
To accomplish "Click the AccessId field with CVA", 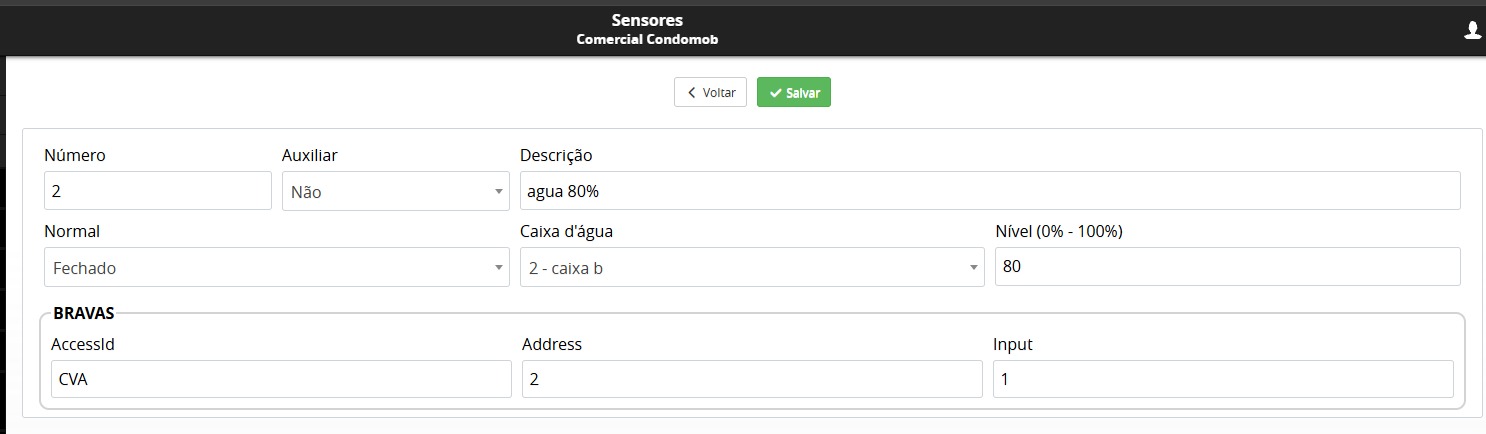I will (281, 379).
